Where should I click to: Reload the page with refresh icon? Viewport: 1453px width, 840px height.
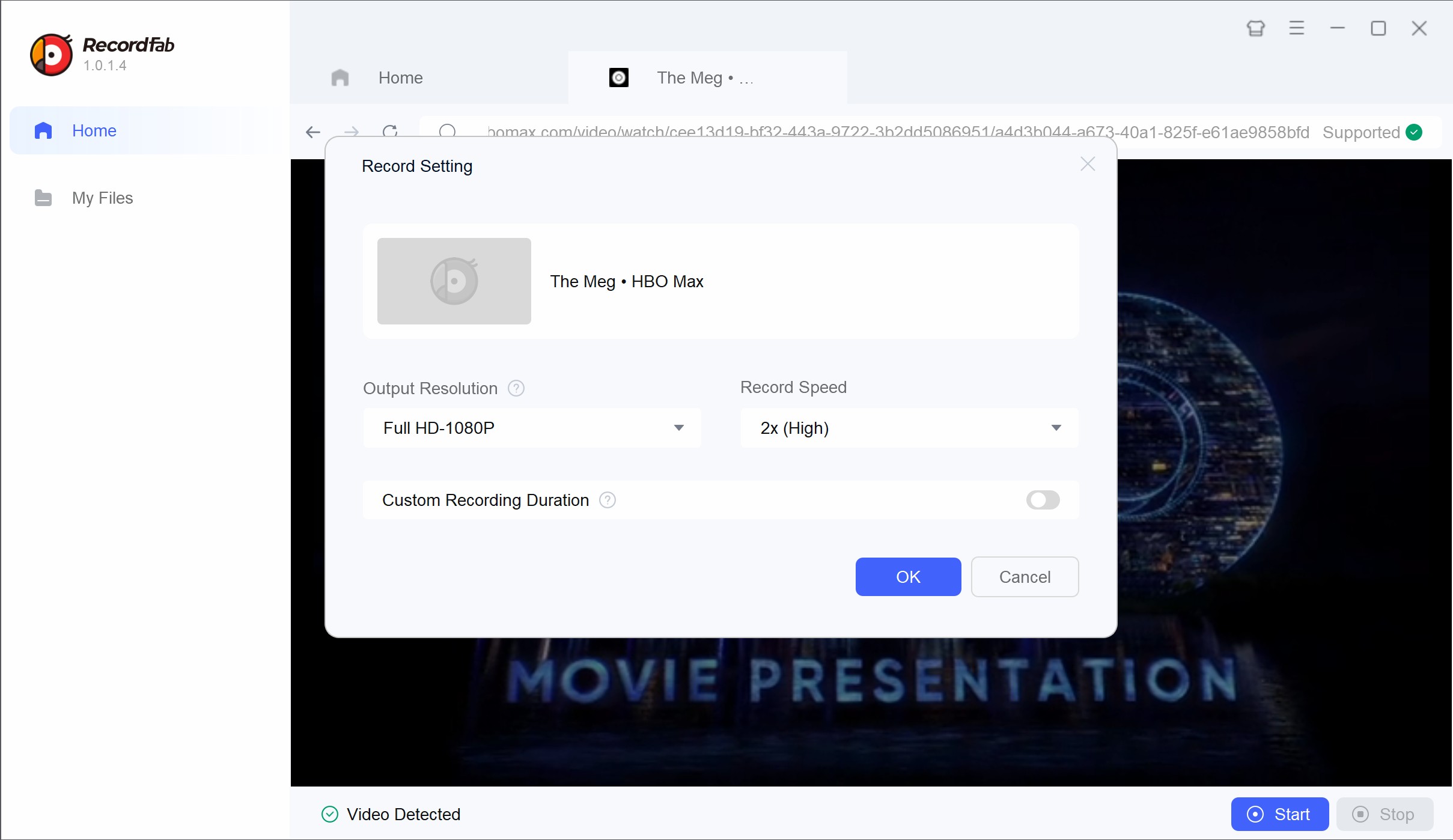coord(391,132)
